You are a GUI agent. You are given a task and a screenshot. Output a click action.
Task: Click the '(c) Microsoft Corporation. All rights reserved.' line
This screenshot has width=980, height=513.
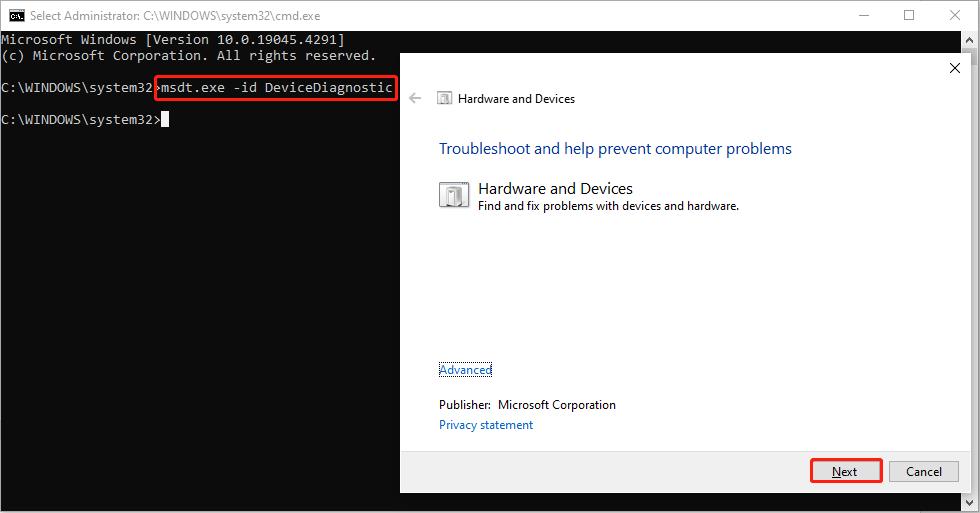[x=189, y=56]
